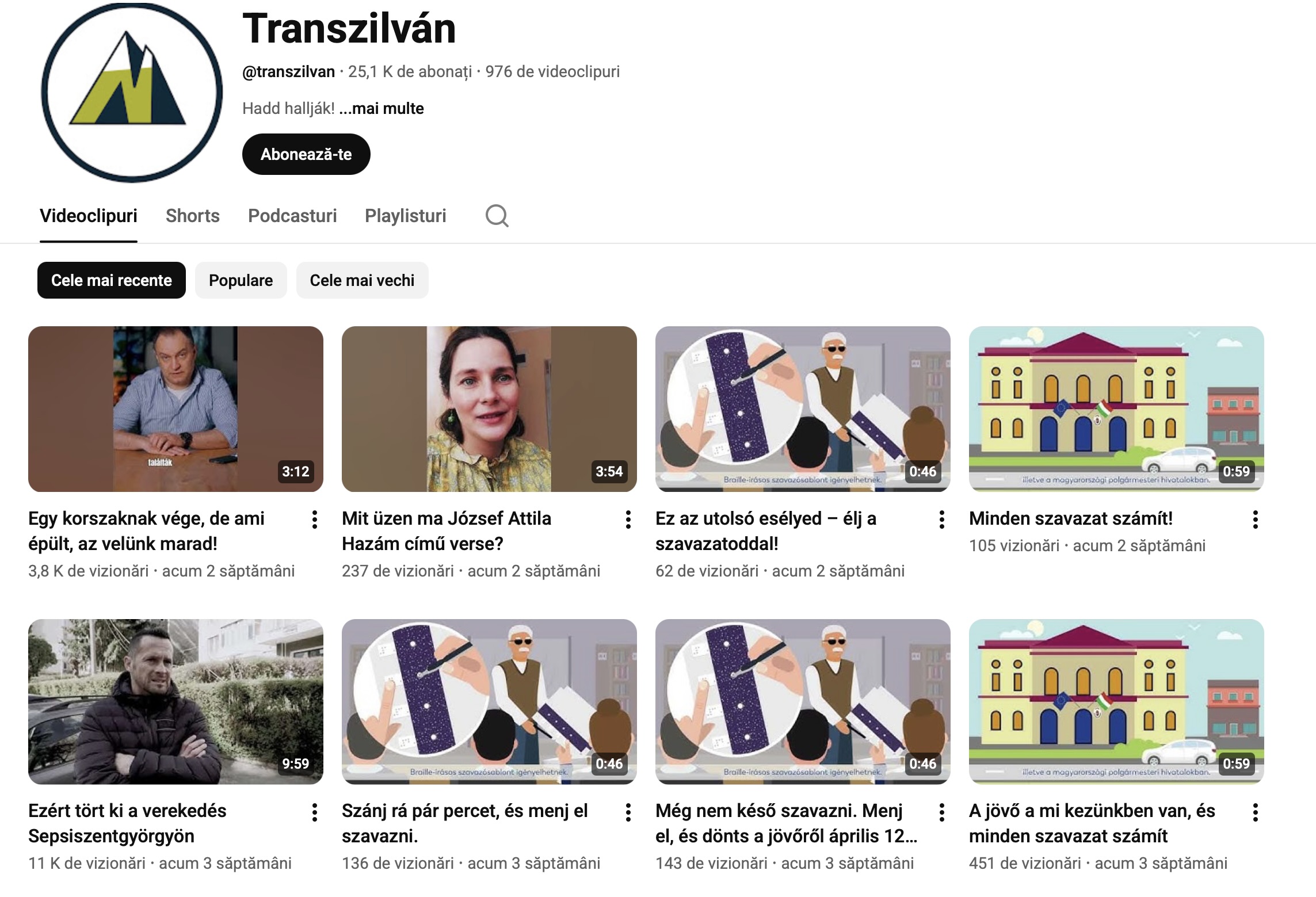Expand channel description with '...mai multe'
The width and height of the screenshot is (1316, 897).
coord(382,109)
